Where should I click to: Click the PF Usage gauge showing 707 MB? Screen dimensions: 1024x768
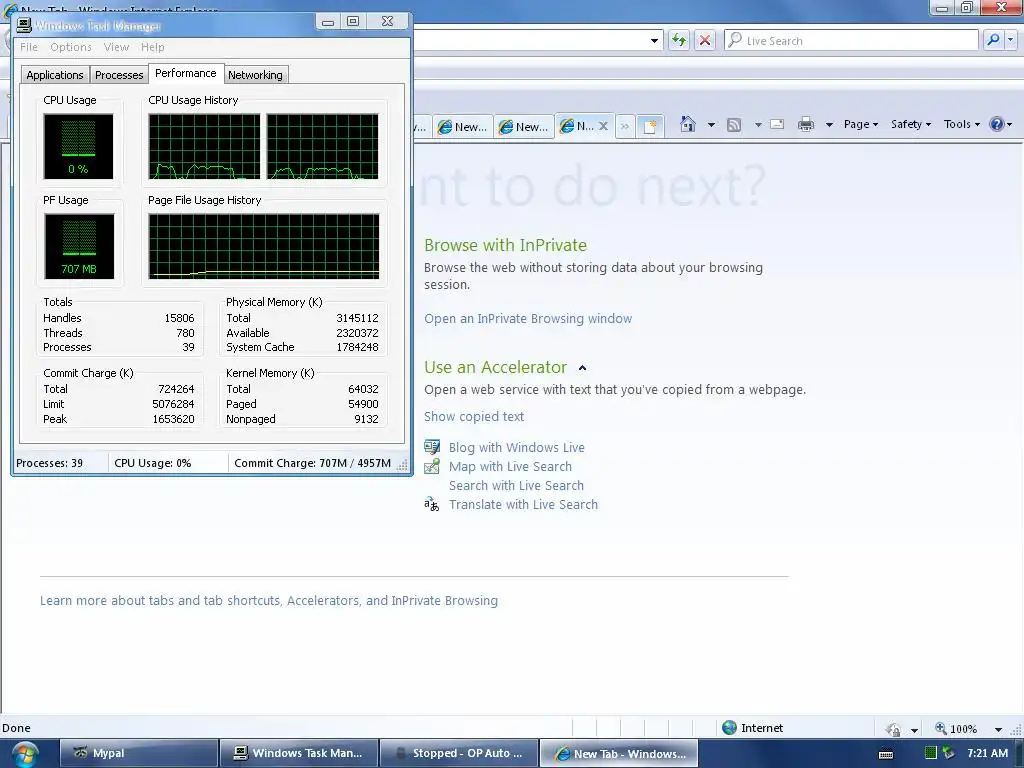point(79,246)
